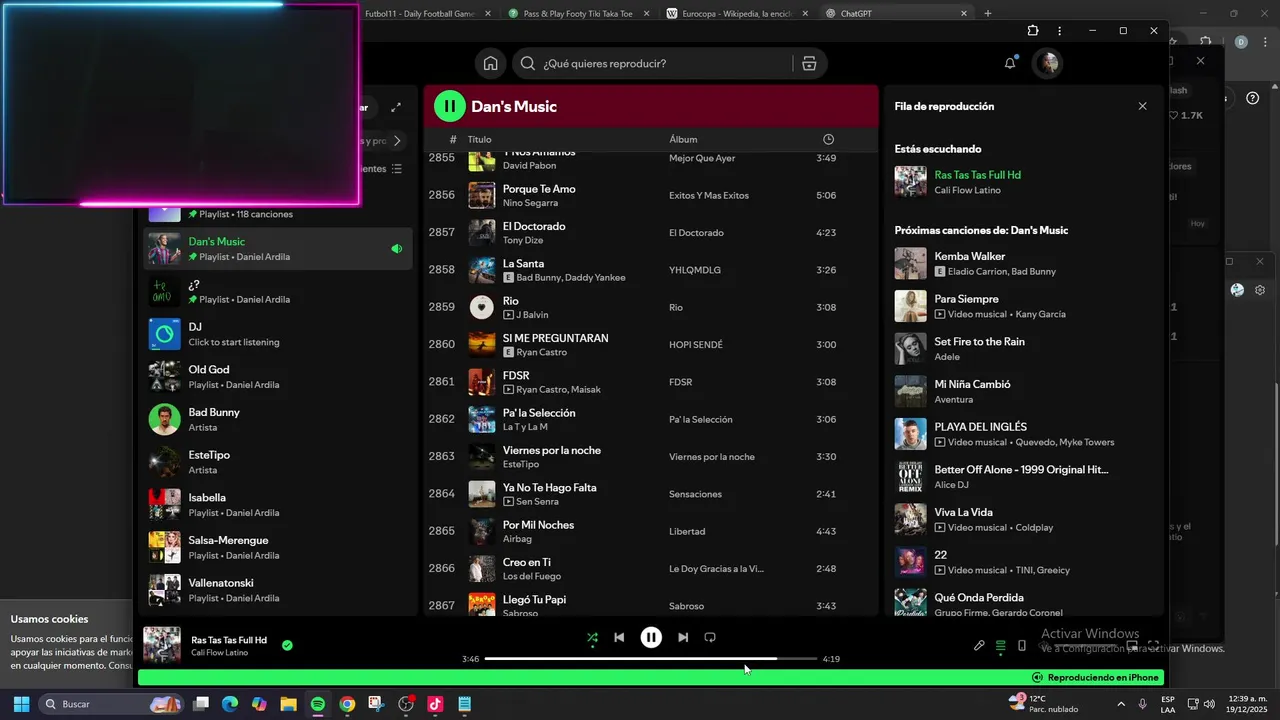
Task: Open the full screen player icon
Action: (1153, 645)
